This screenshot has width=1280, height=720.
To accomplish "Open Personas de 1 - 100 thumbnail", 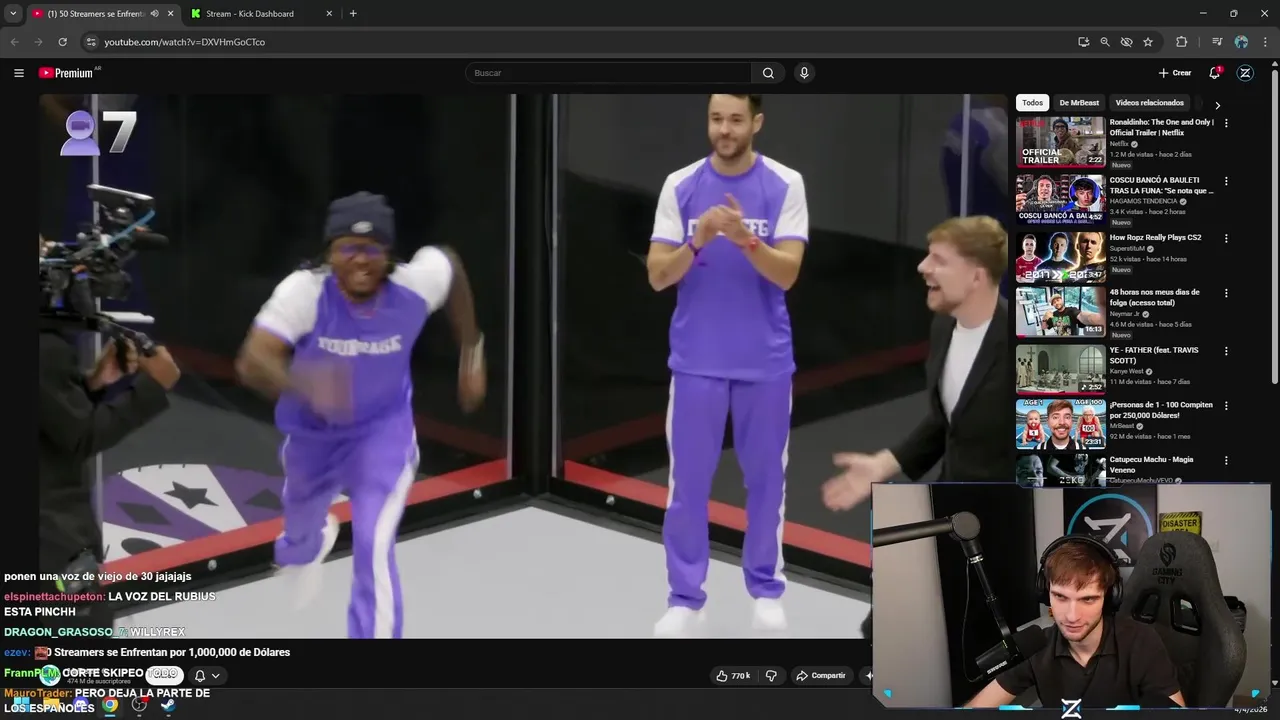I will pyautogui.click(x=1060, y=424).
